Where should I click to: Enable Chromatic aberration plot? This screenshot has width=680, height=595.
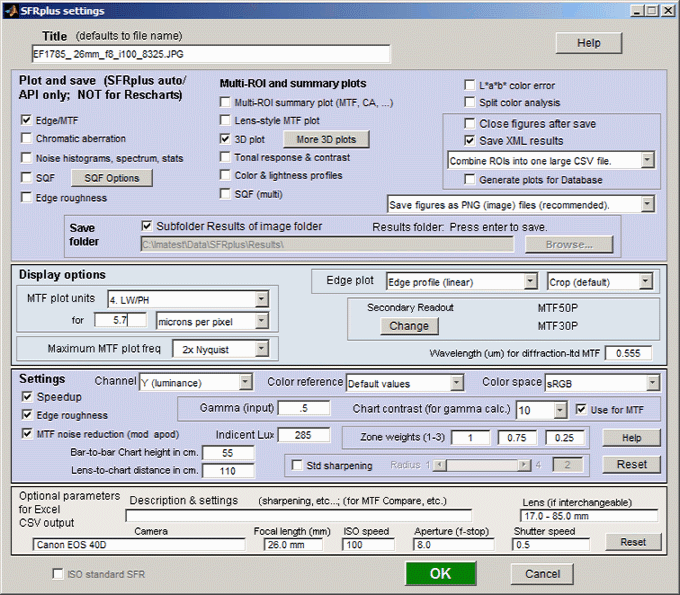[x=26, y=138]
